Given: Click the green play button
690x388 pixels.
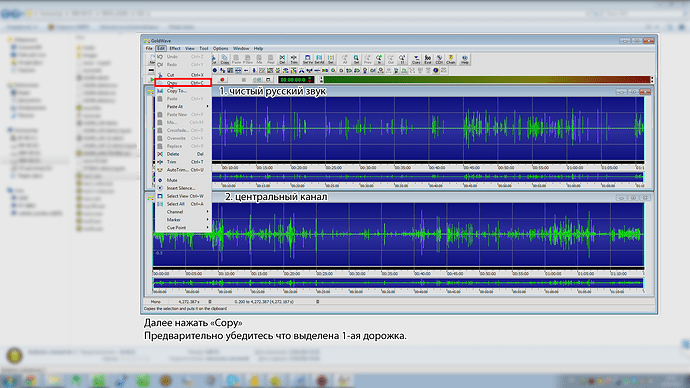Looking at the screenshot, I should [152, 80].
